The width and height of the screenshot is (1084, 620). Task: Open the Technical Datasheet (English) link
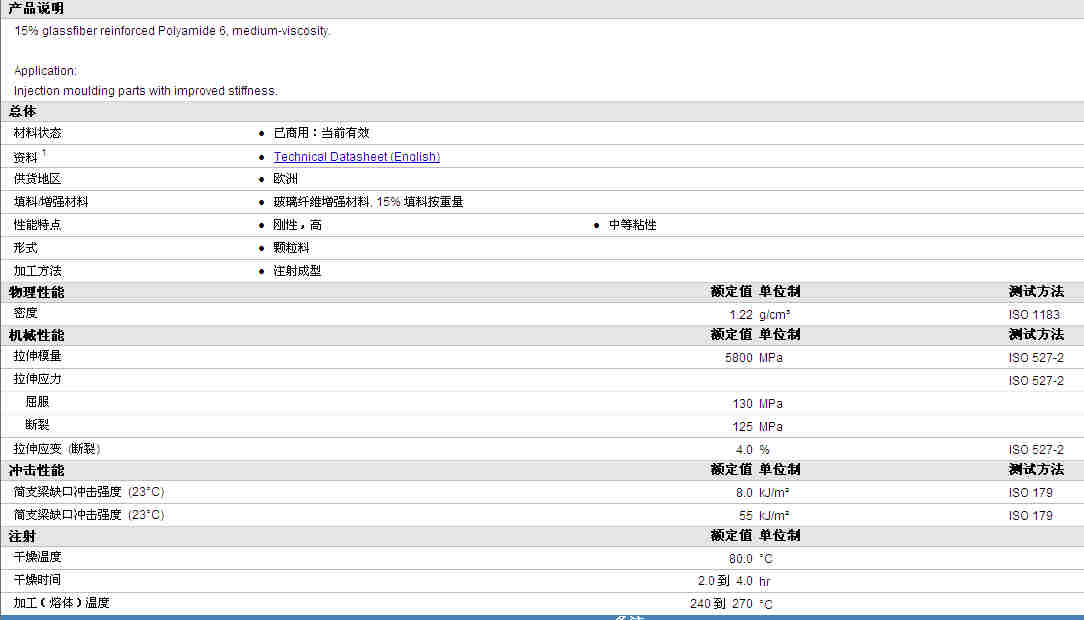pyautogui.click(x=357, y=157)
